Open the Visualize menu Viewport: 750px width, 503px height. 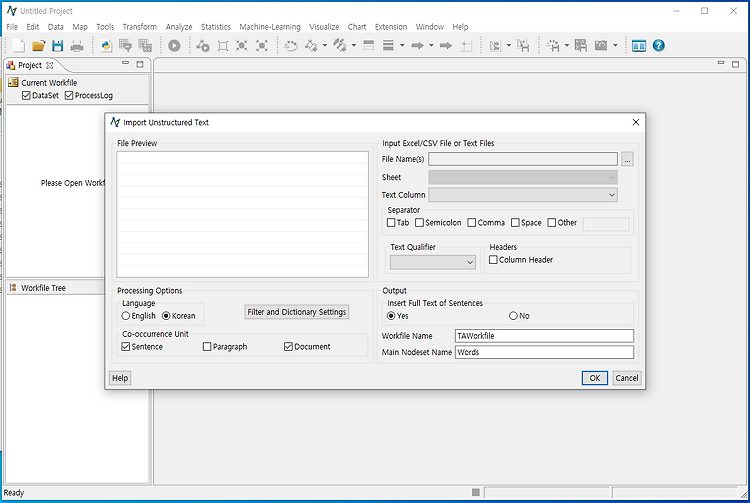[x=324, y=27]
